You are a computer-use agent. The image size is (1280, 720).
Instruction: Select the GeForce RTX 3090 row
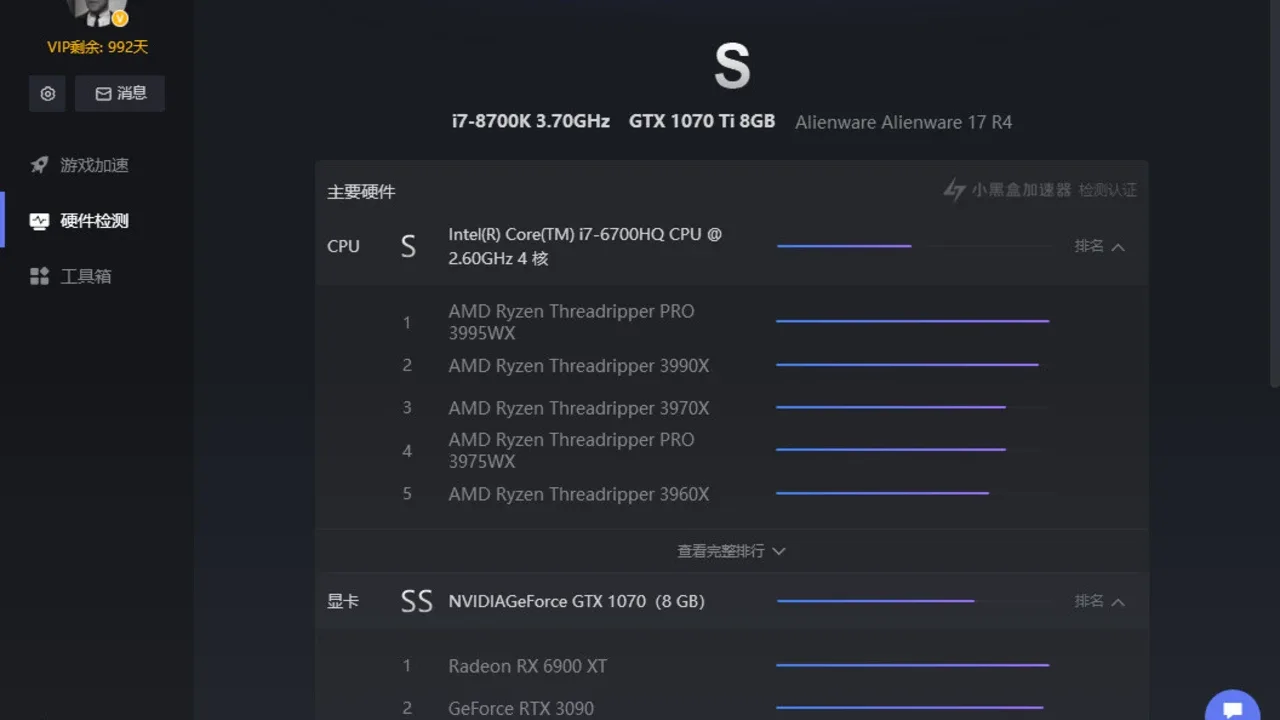click(731, 708)
